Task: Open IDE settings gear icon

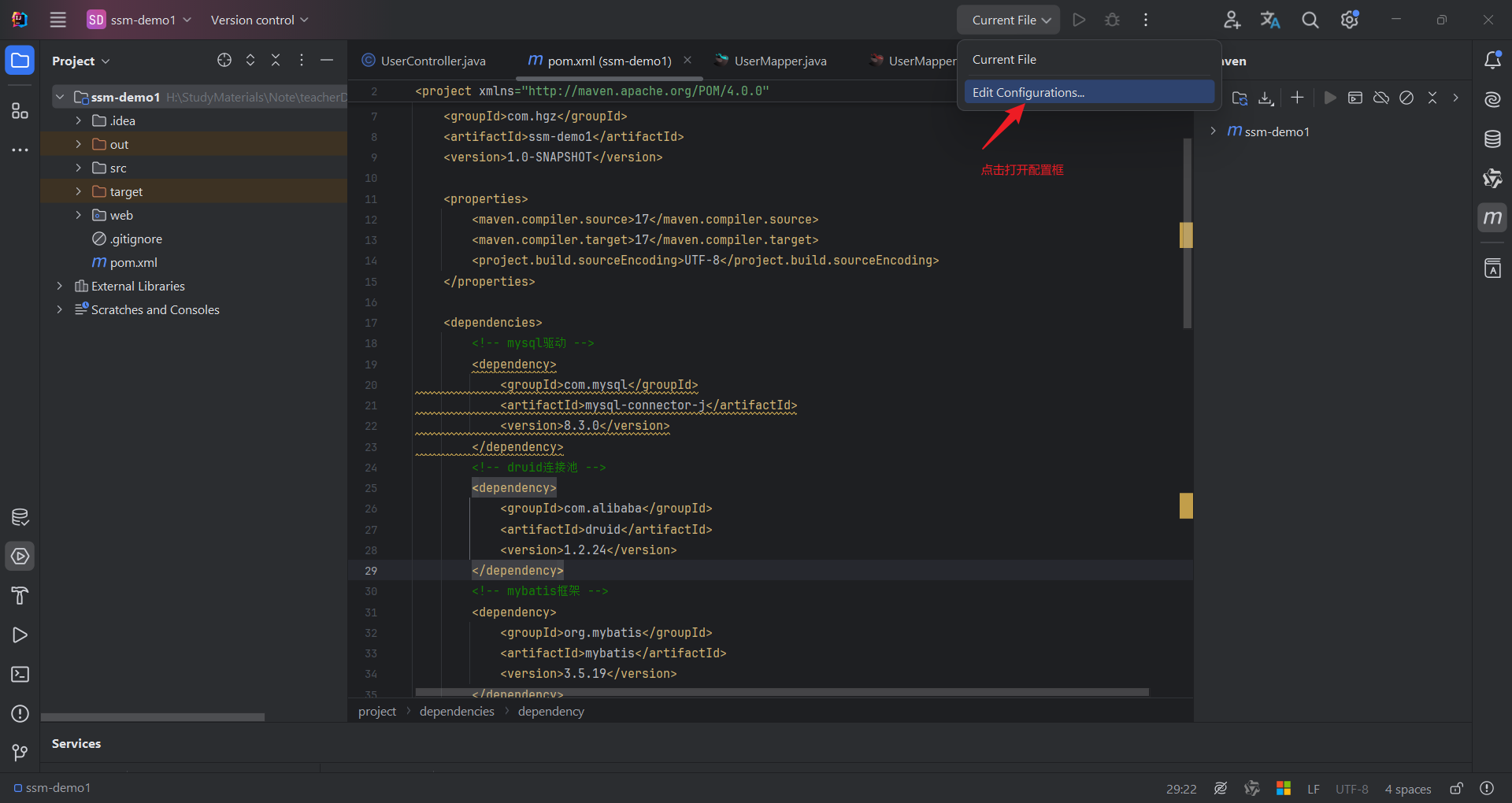Action: [x=1350, y=20]
